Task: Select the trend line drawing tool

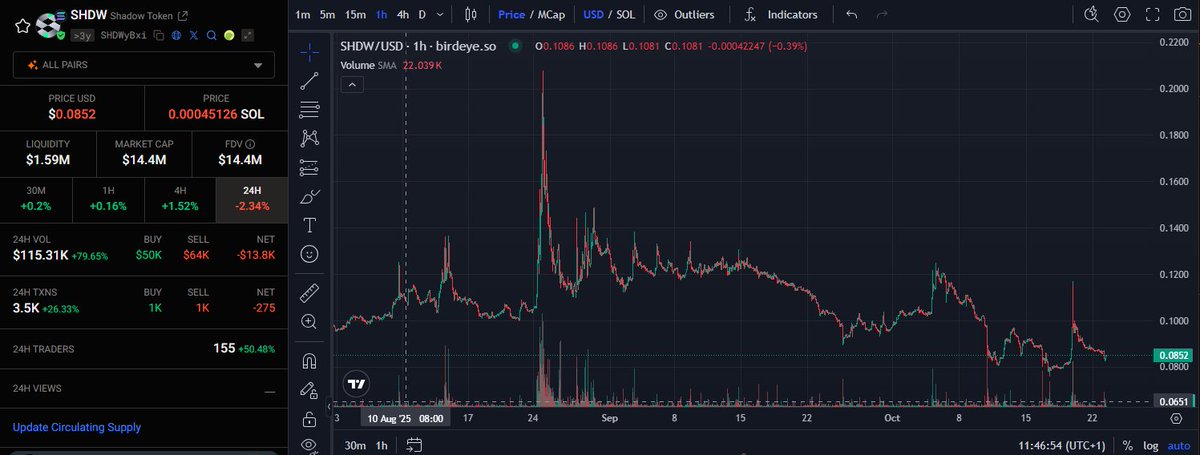Action: coord(309,81)
